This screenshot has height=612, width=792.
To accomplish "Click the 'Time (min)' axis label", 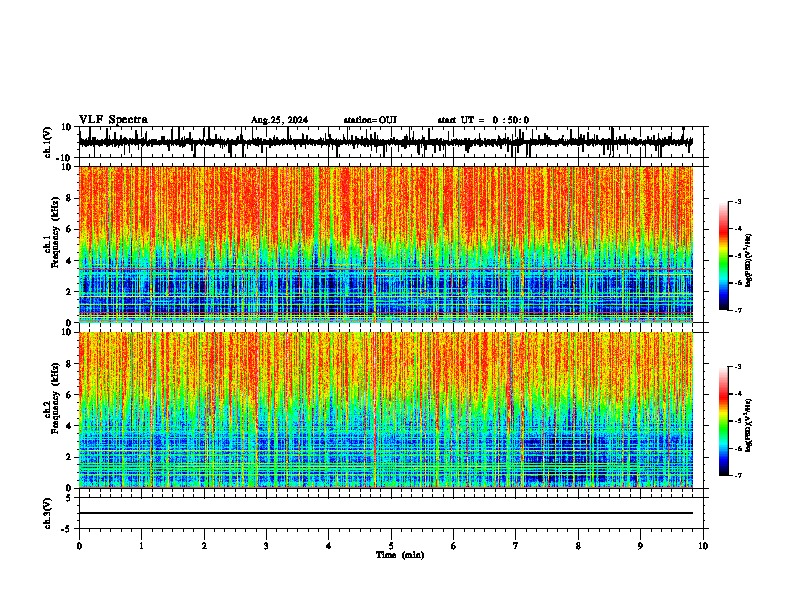I will 400,555.
